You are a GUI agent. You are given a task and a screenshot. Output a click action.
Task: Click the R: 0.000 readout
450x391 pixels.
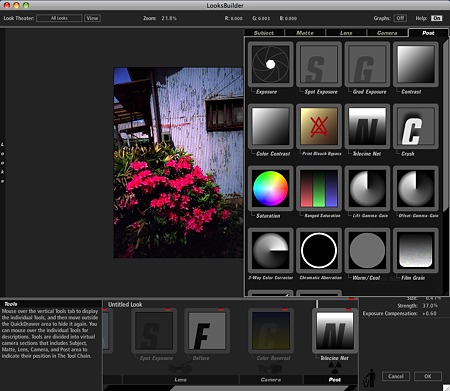click(x=233, y=18)
